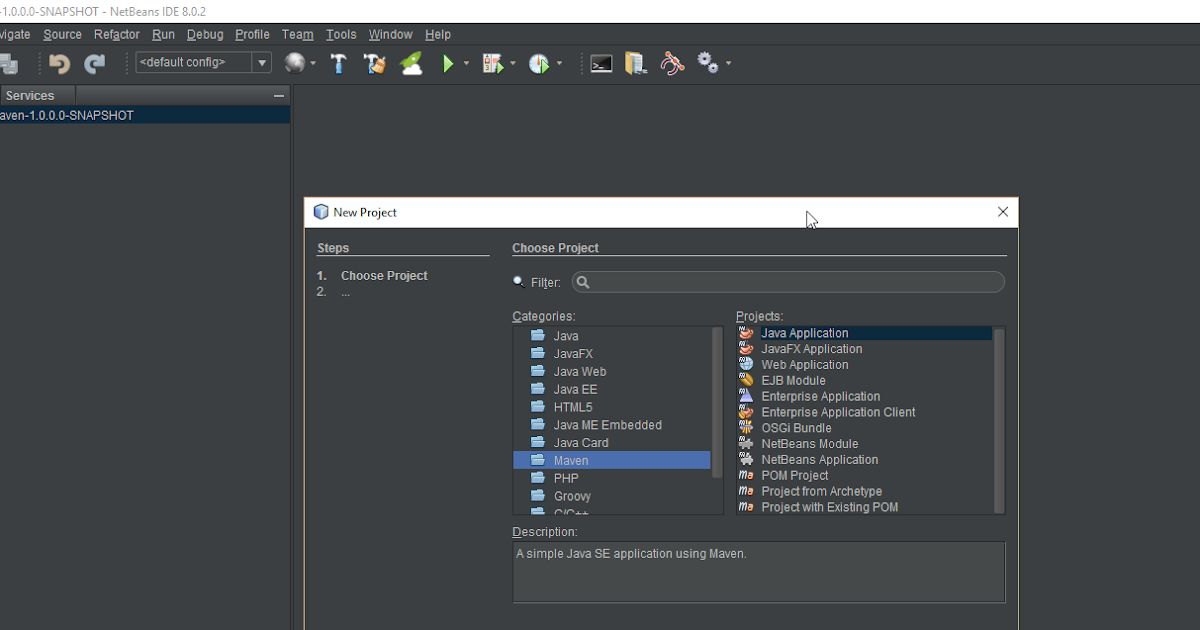Click the Undo toolbar icon
Viewport: 1200px width, 630px height.
coord(60,64)
